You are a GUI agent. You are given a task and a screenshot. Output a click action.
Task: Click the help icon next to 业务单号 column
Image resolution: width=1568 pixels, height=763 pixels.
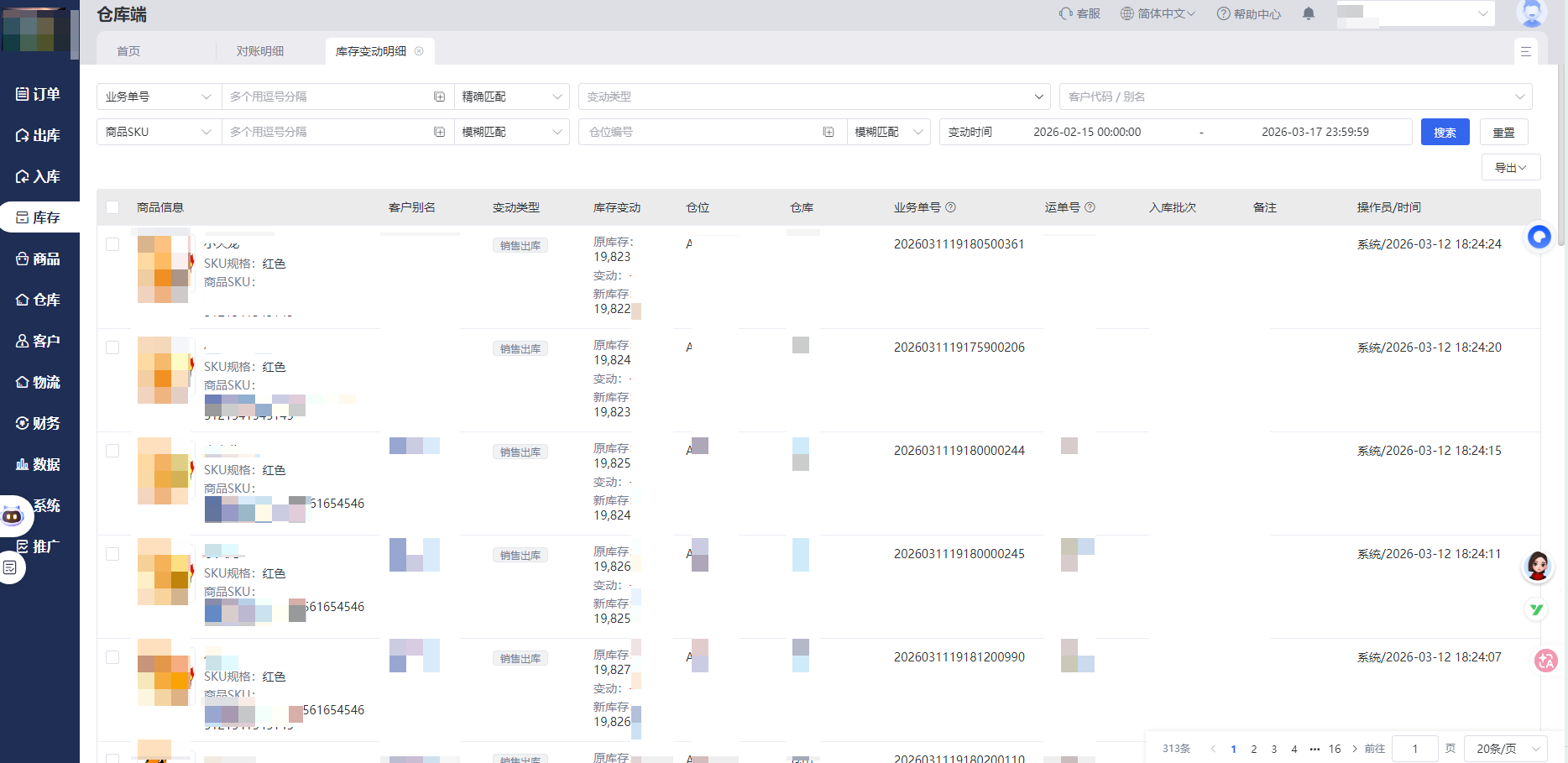[x=950, y=207]
